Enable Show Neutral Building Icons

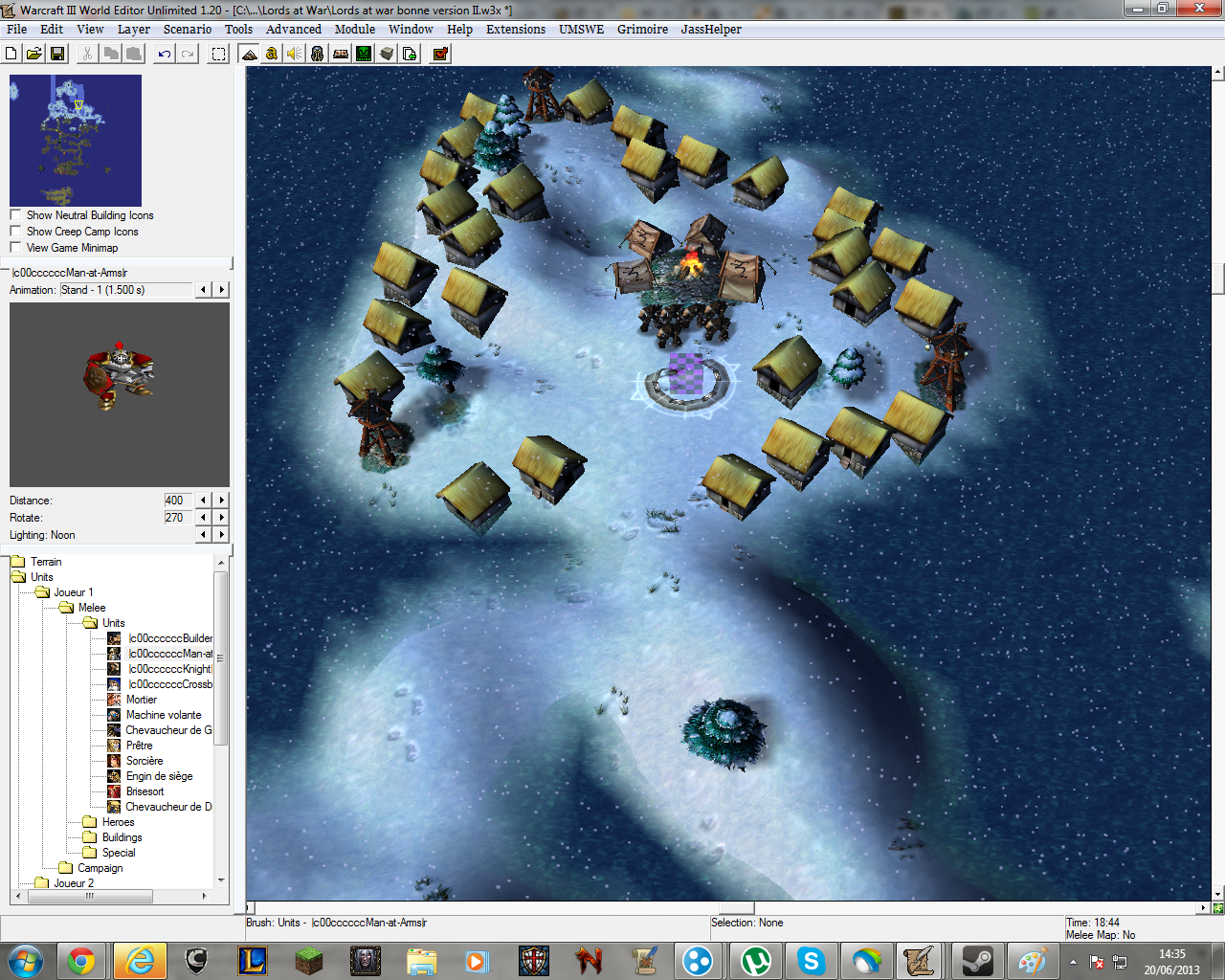tap(15, 214)
